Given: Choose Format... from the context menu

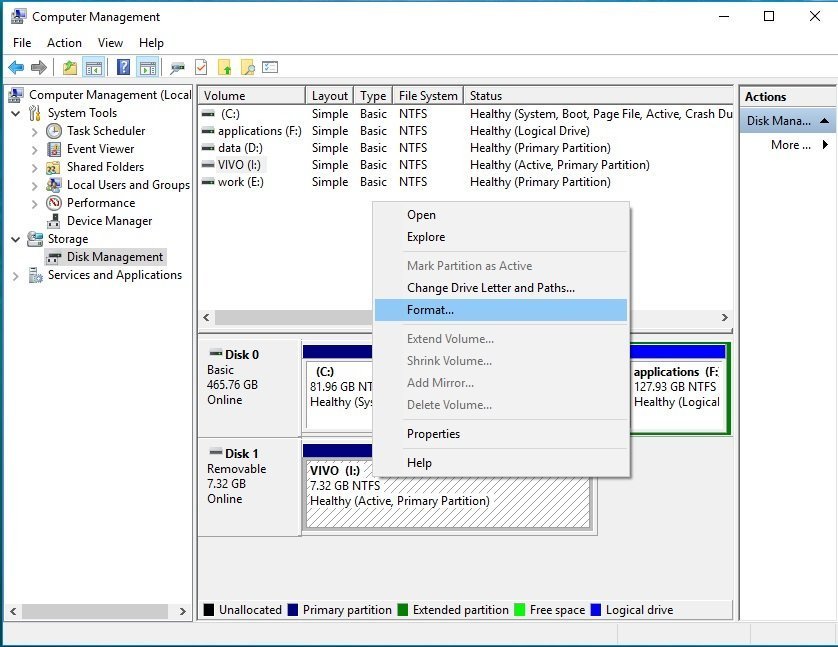Looking at the screenshot, I should coord(501,310).
